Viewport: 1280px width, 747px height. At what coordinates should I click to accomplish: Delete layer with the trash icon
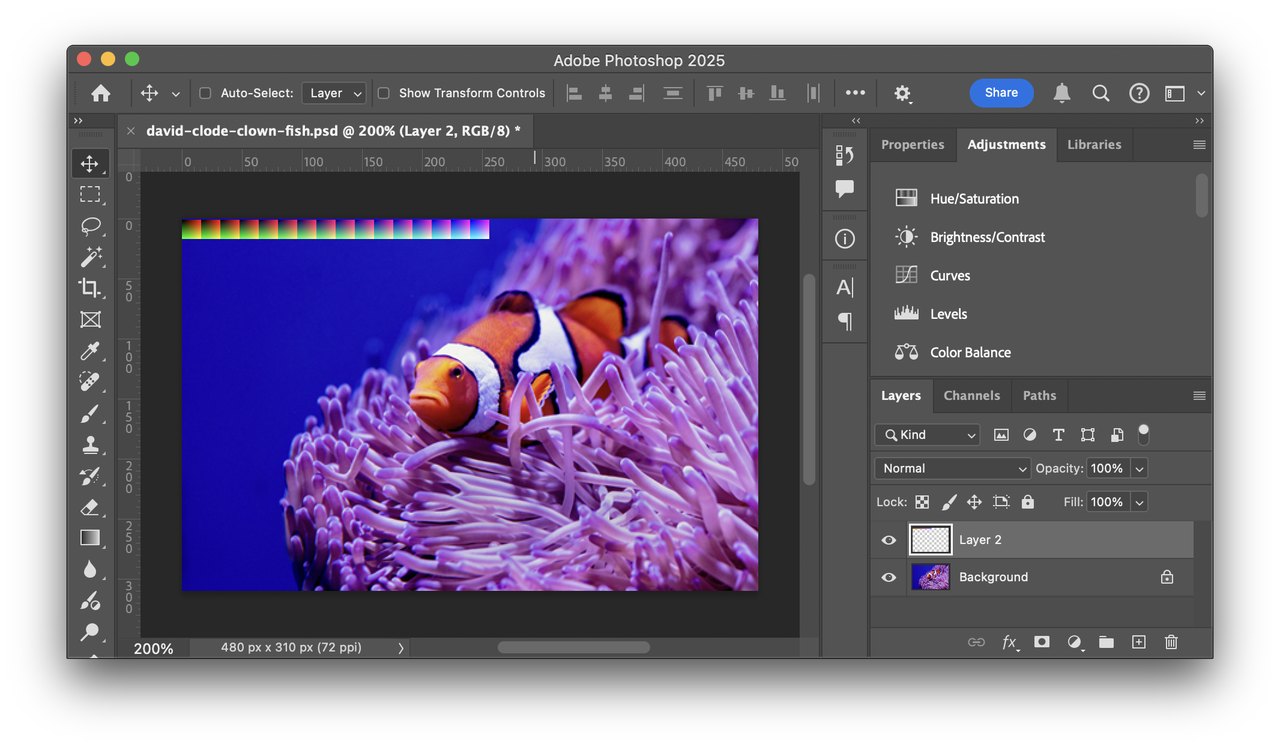coord(1171,642)
